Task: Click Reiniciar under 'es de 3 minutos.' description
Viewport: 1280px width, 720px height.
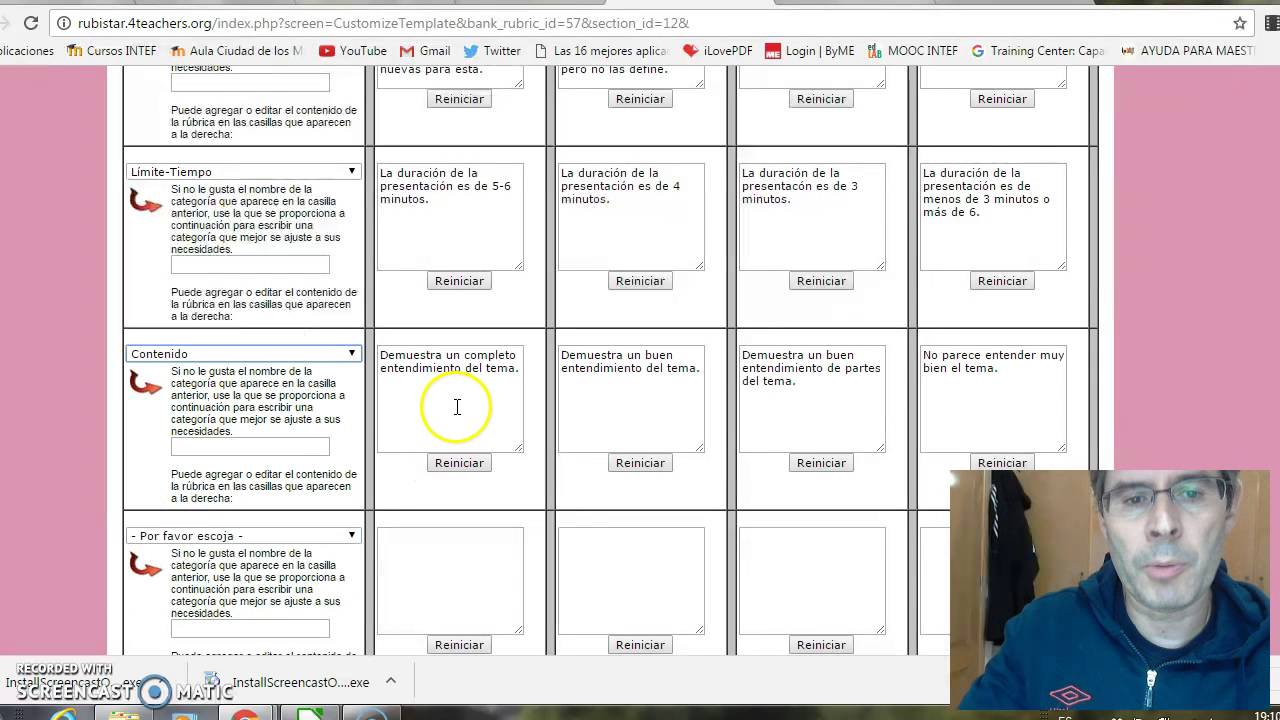Action: [821, 281]
